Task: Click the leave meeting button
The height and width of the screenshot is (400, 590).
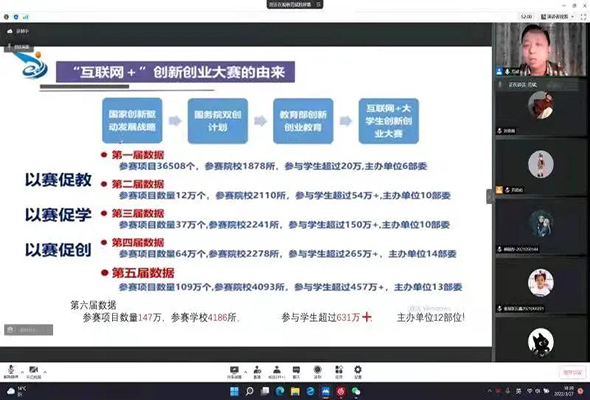Action: pyautogui.click(x=572, y=372)
